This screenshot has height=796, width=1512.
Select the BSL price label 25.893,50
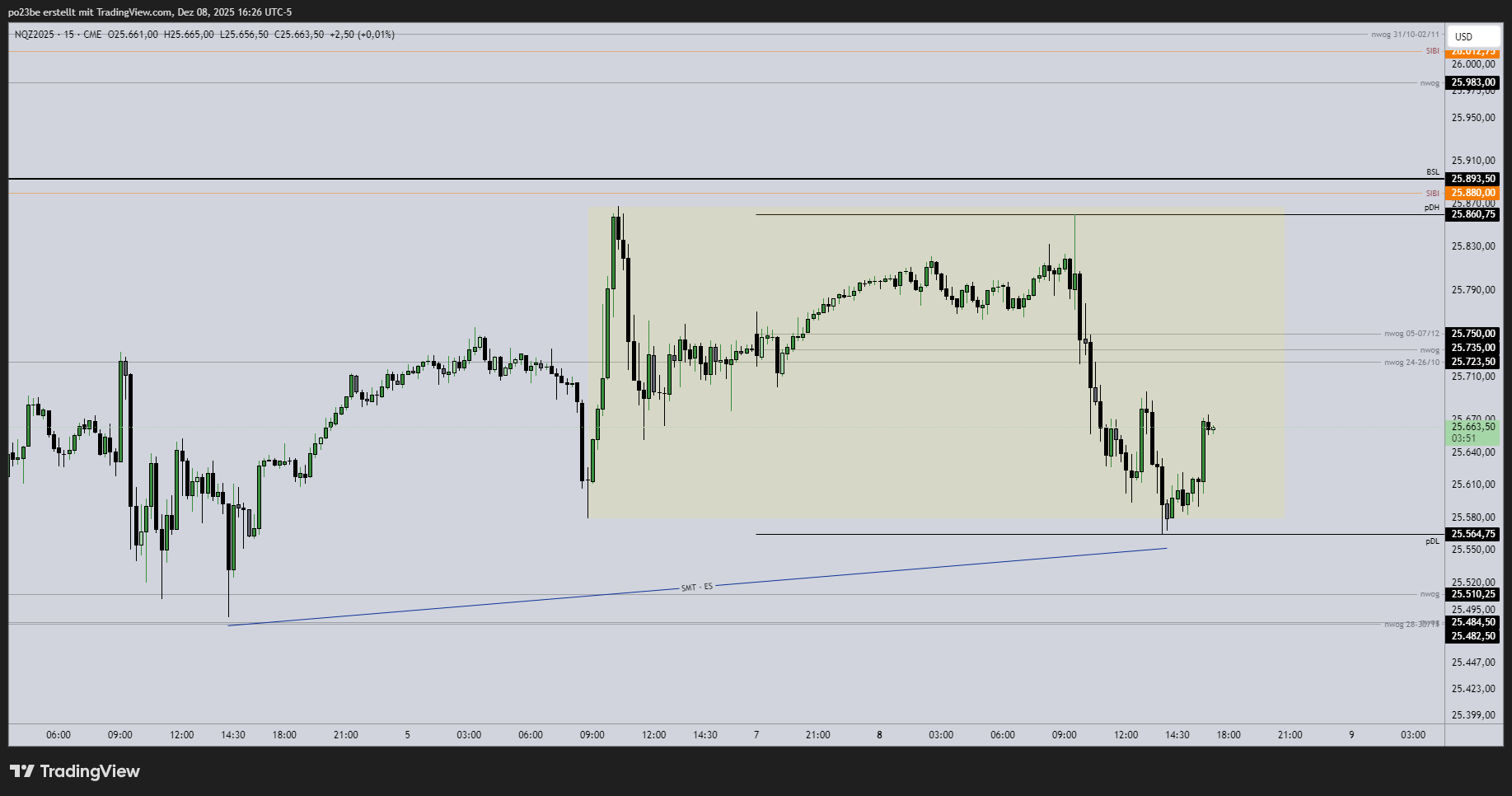1474,178
